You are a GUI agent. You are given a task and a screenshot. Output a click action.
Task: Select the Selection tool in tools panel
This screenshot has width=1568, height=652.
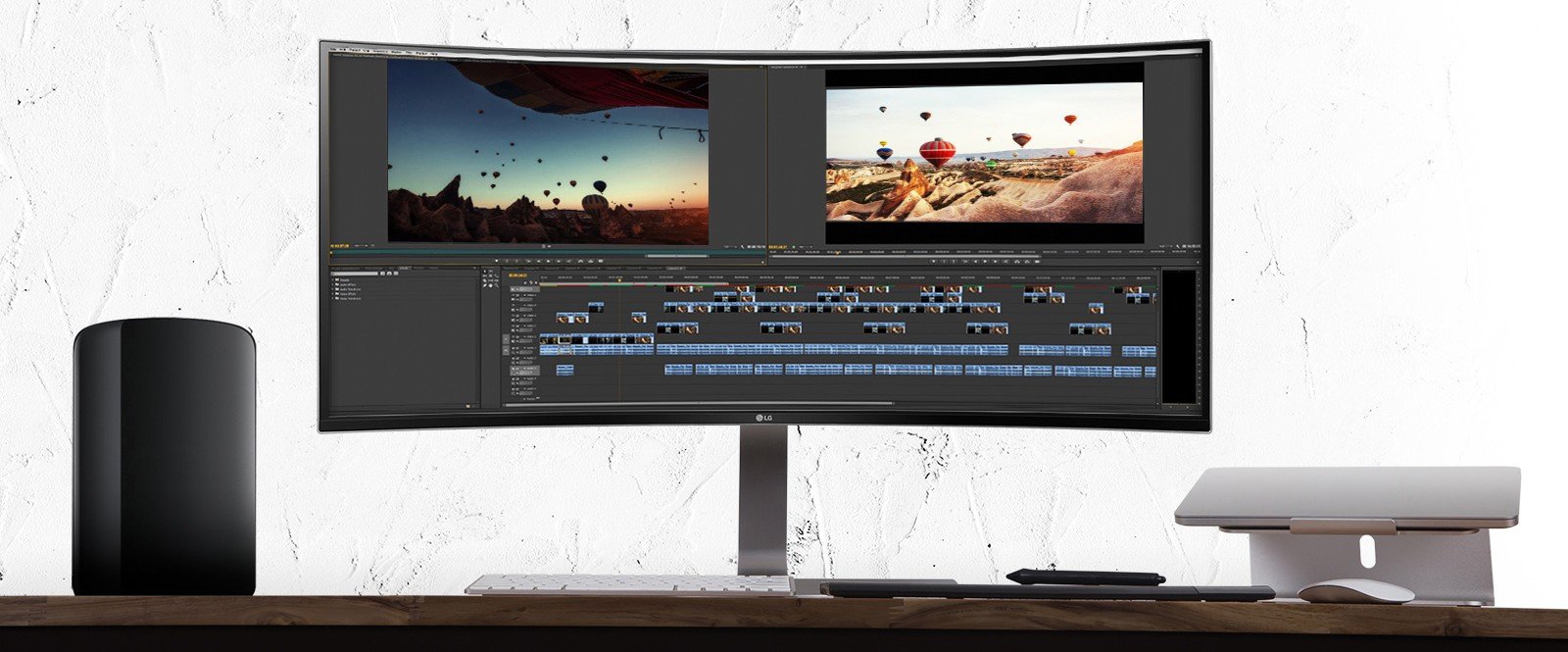click(x=485, y=271)
